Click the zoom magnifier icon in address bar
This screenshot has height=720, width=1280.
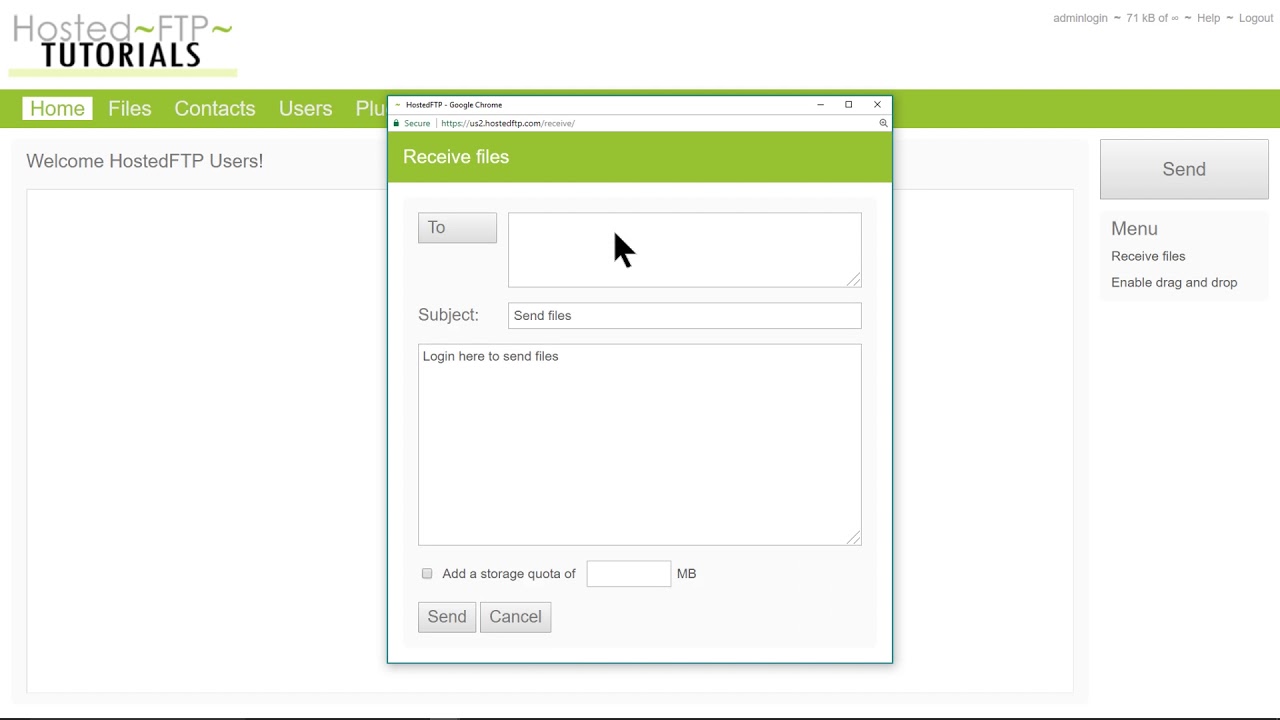[883, 123]
